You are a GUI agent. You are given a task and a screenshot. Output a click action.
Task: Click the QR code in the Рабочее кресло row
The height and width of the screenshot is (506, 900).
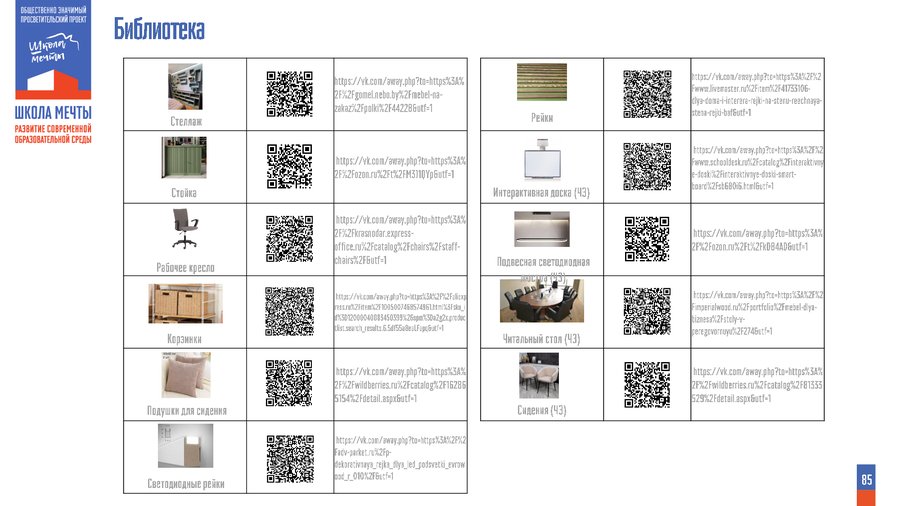pos(290,239)
